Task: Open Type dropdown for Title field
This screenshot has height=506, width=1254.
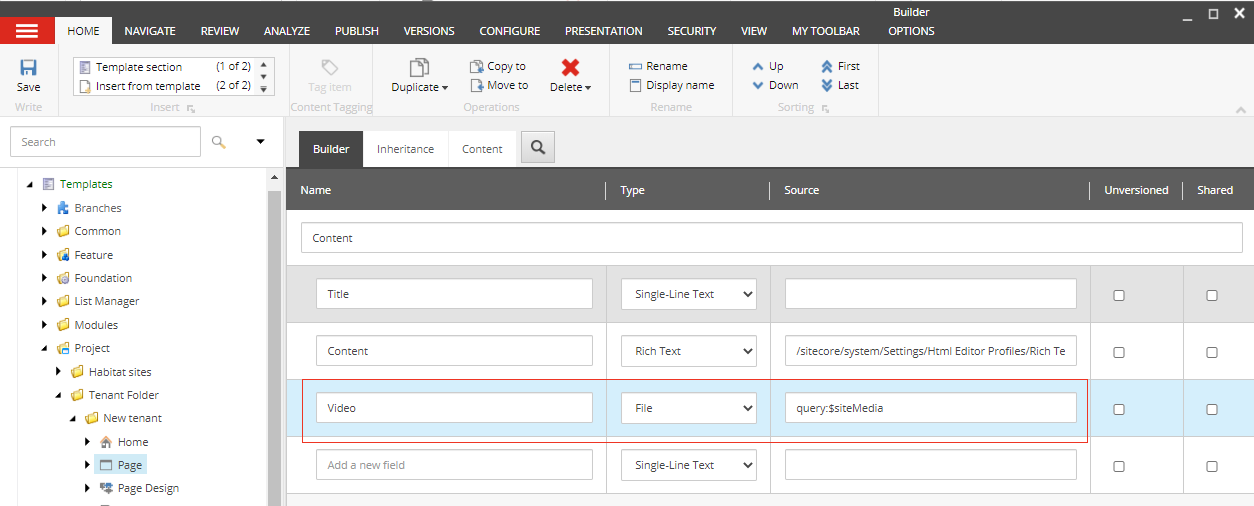Action: point(689,294)
